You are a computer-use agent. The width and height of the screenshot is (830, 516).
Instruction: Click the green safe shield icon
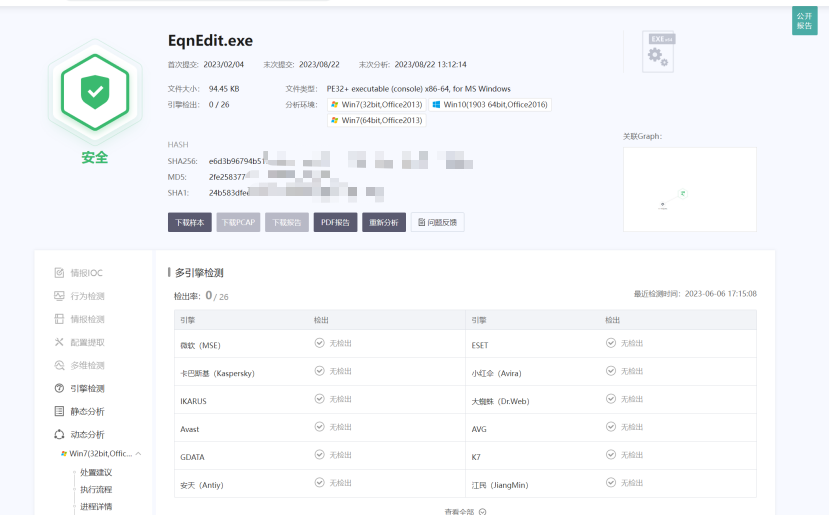(x=94, y=92)
